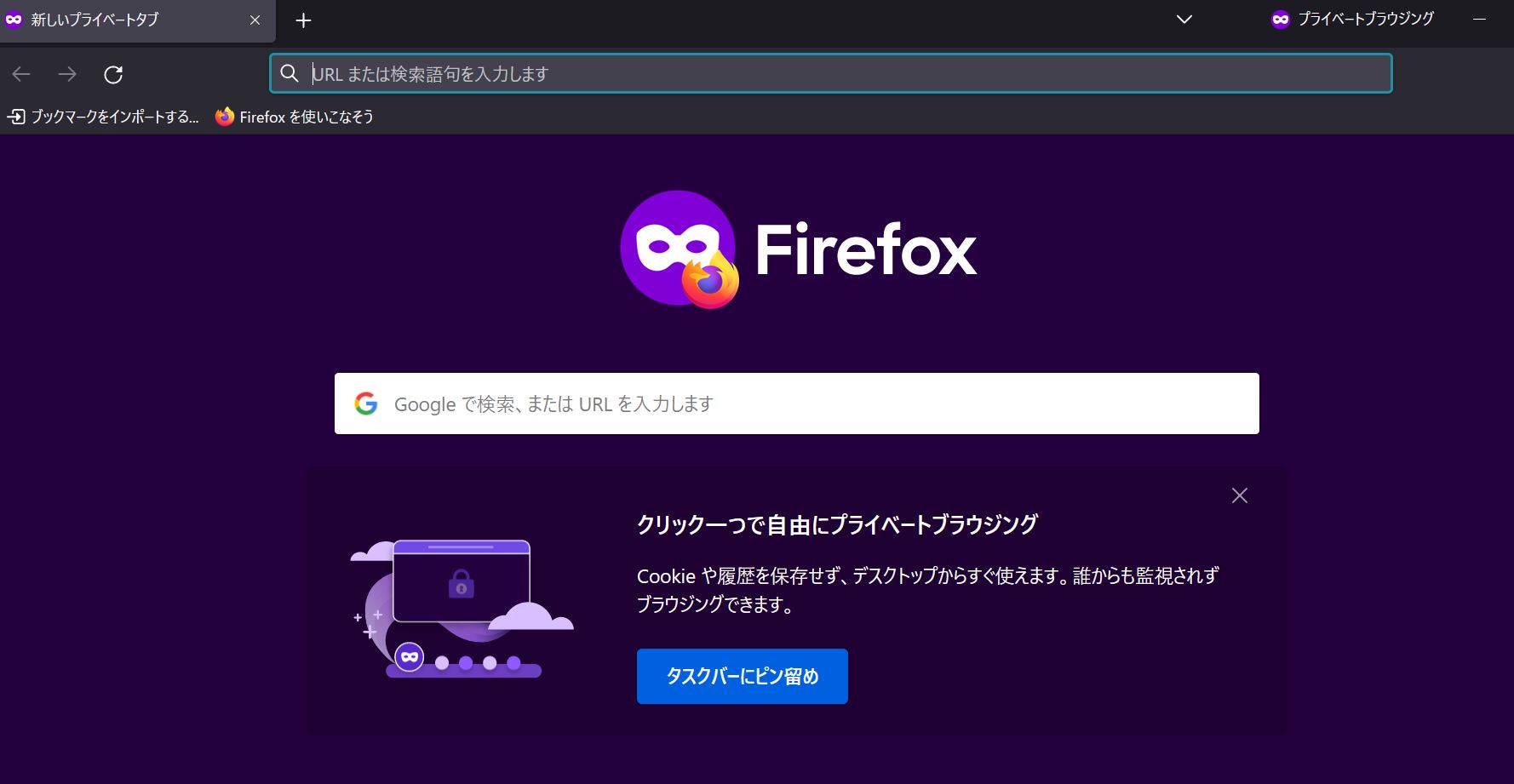Click the Firefox private browsing mask logo
This screenshot has width=1514, height=784.
pos(680,249)
